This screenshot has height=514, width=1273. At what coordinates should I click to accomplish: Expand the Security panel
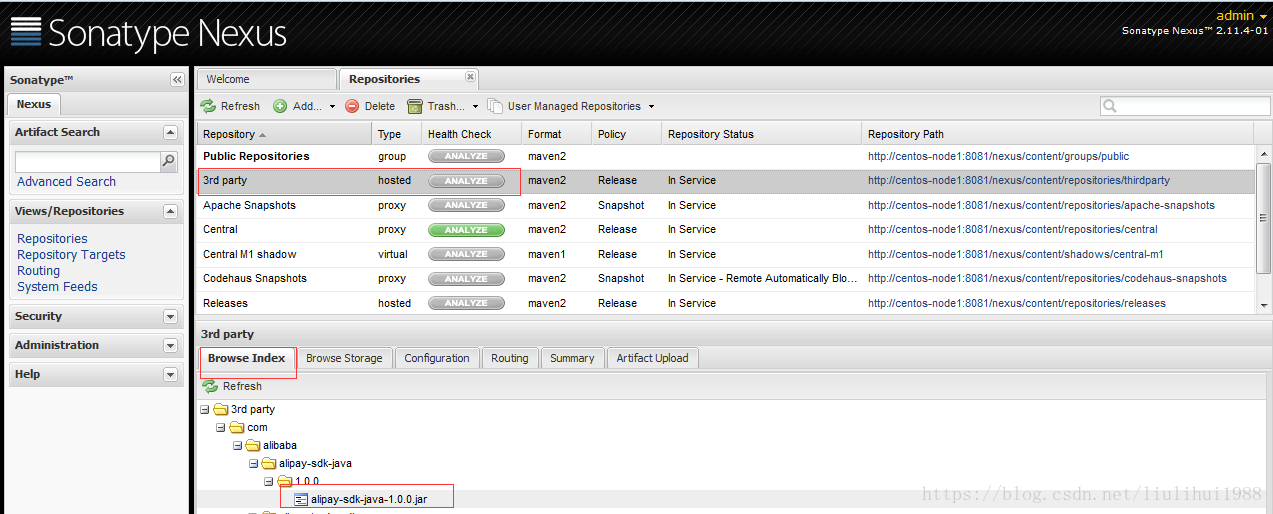(x=170, y=316)
